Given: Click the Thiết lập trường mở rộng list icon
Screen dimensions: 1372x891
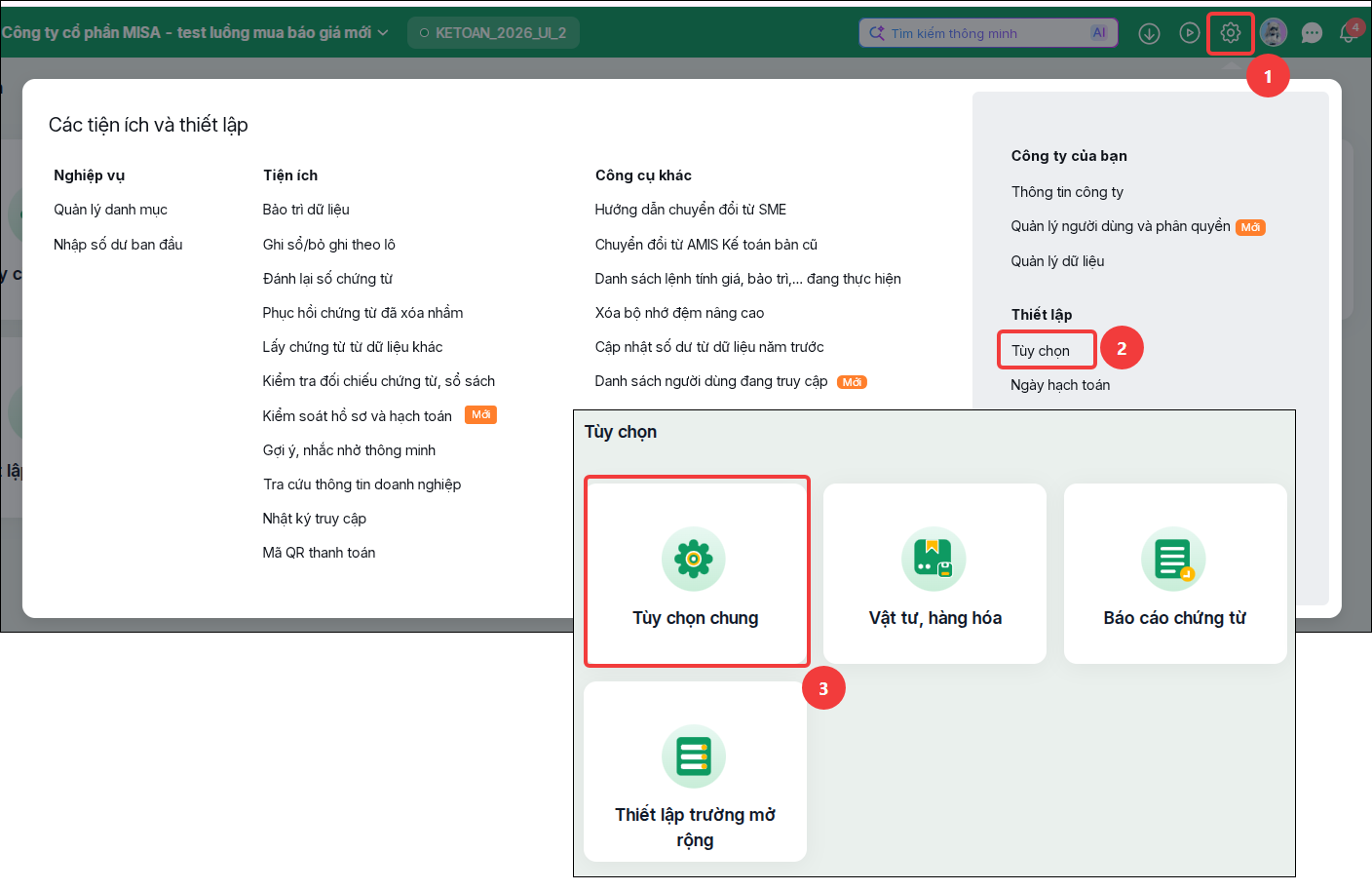Looking at the screenshot, I should coord(693,755).
